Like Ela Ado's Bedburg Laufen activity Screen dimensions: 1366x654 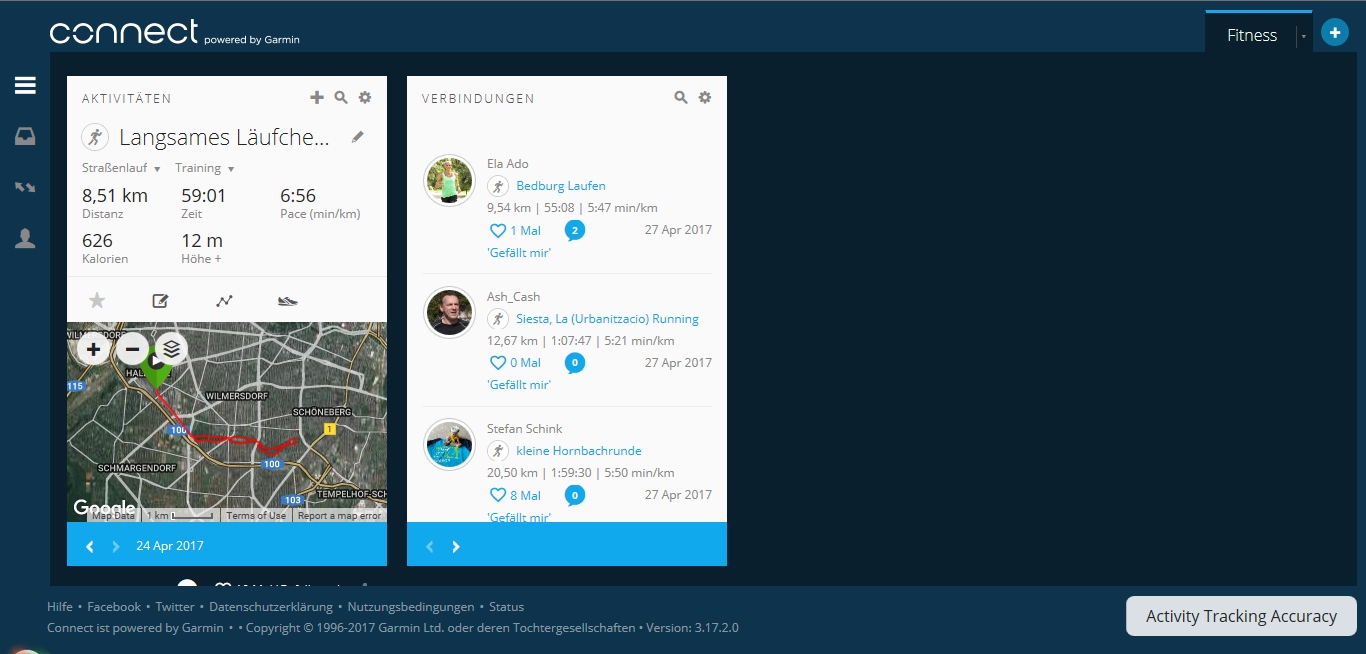pyautogui.click(x=498, y=231)
